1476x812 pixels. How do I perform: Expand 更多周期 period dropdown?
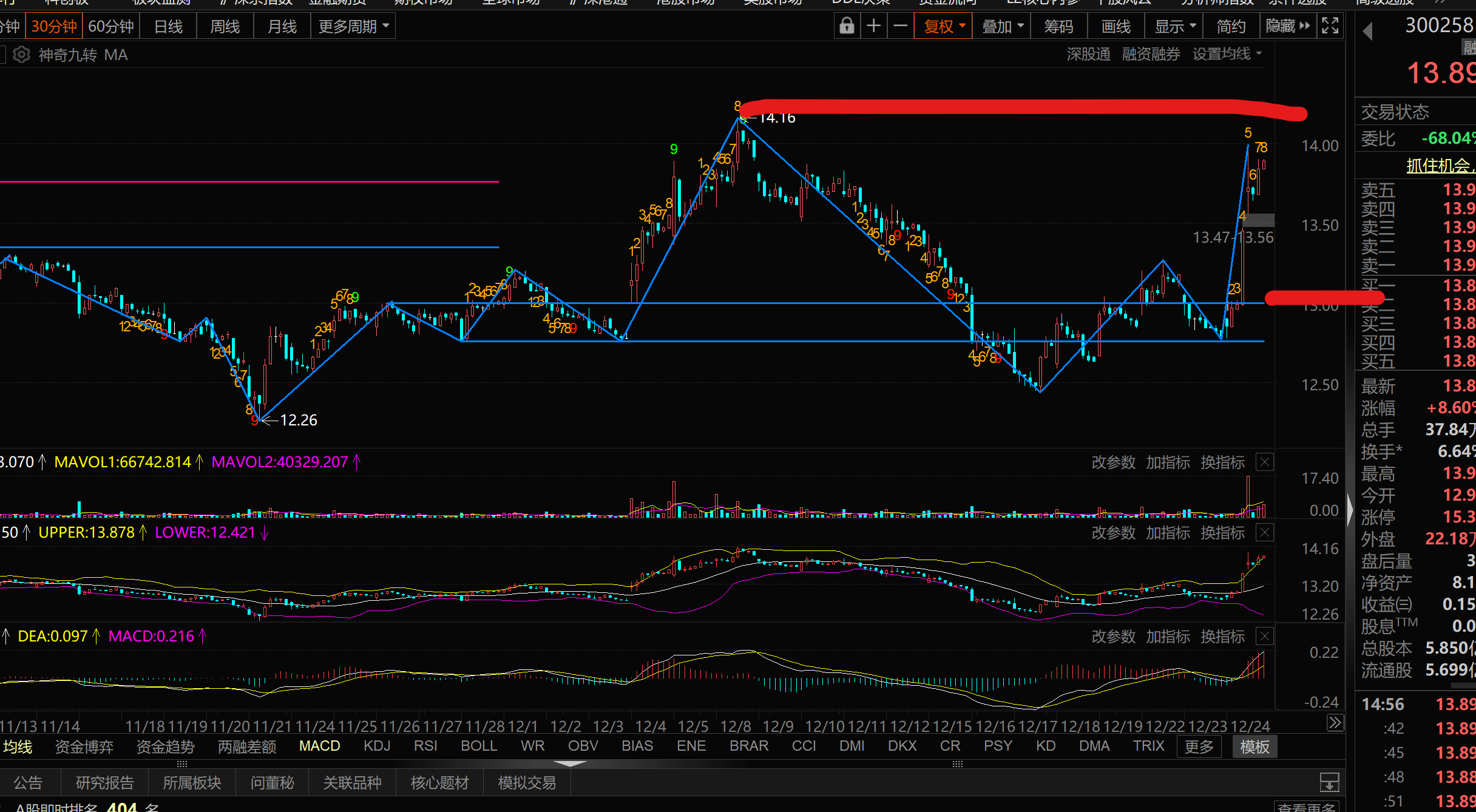tap(353, 26)
